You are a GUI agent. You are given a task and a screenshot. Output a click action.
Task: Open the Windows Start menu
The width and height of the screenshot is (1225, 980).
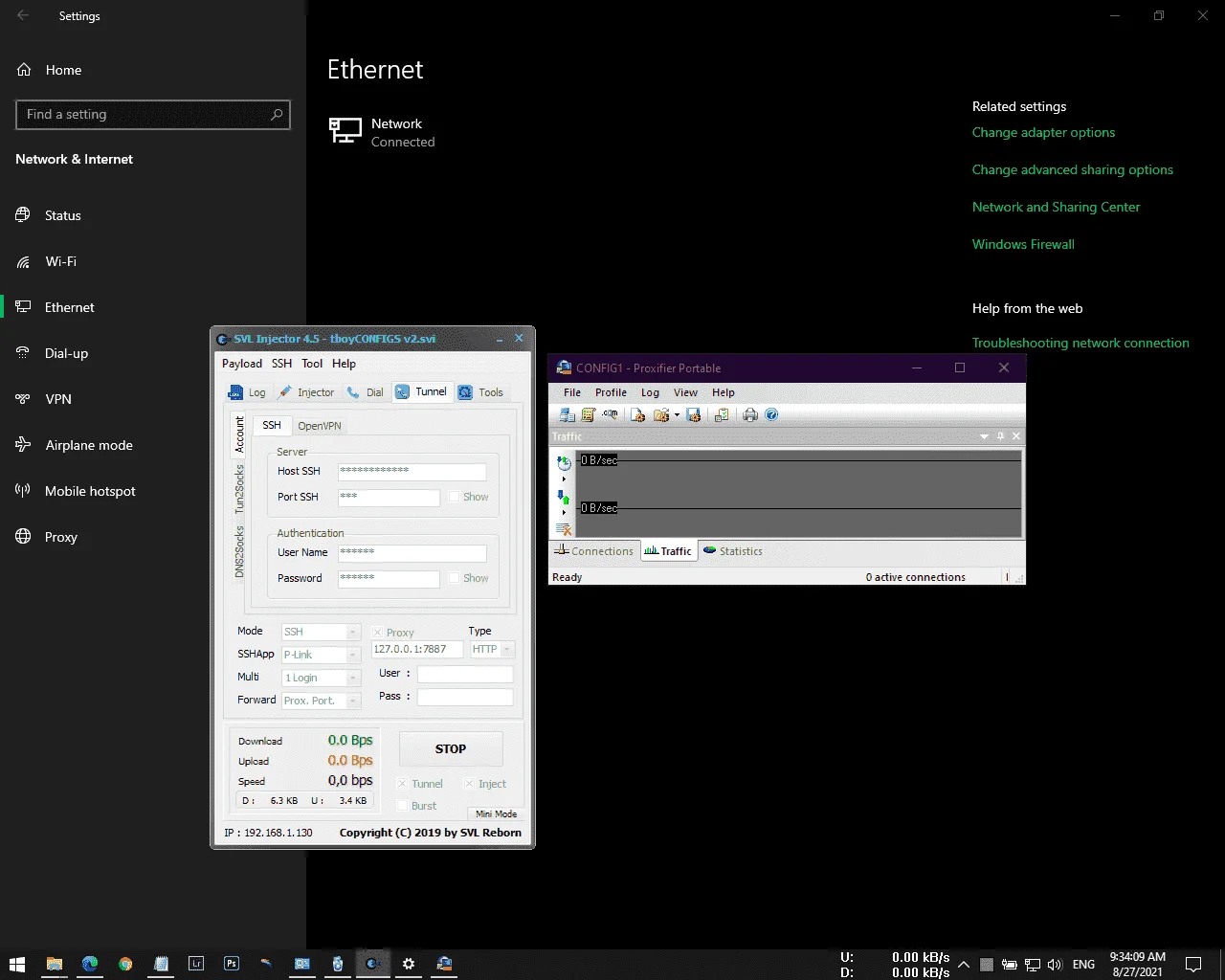tap(16, 964)
